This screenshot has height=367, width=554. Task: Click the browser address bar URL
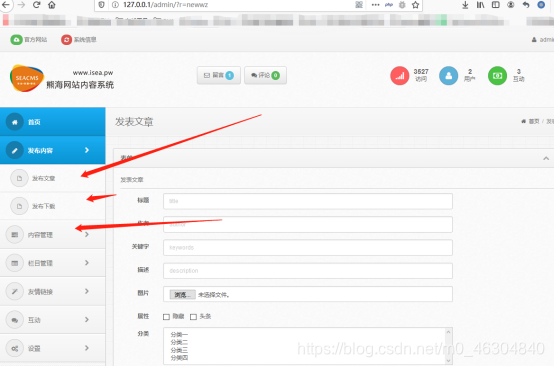point(165,5)
